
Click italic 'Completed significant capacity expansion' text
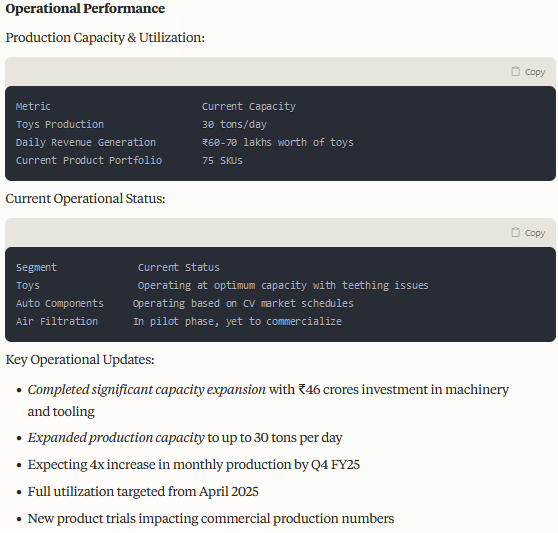pos(147,390)
